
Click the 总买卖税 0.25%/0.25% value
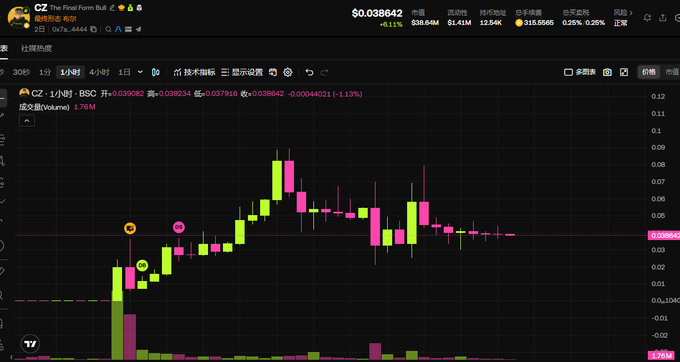pos(583,23)
